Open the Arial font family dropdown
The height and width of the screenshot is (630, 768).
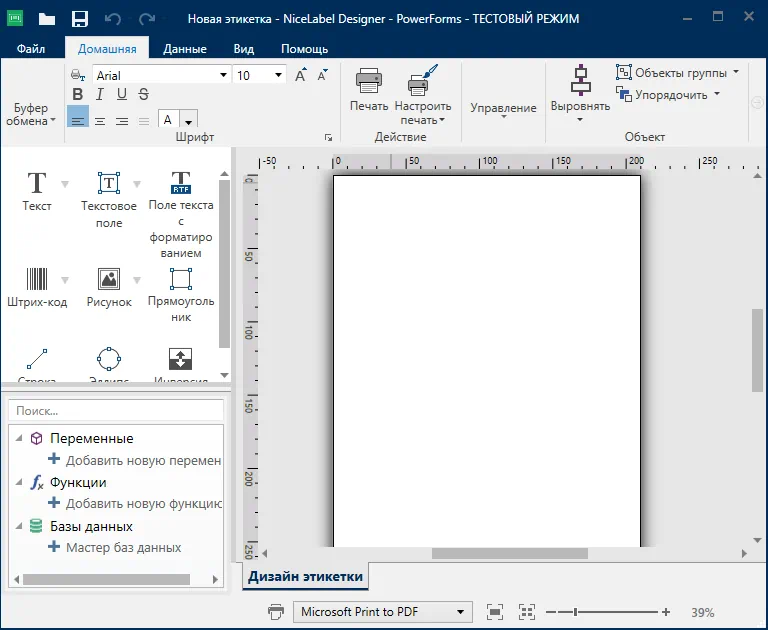(x=223, y=75)
